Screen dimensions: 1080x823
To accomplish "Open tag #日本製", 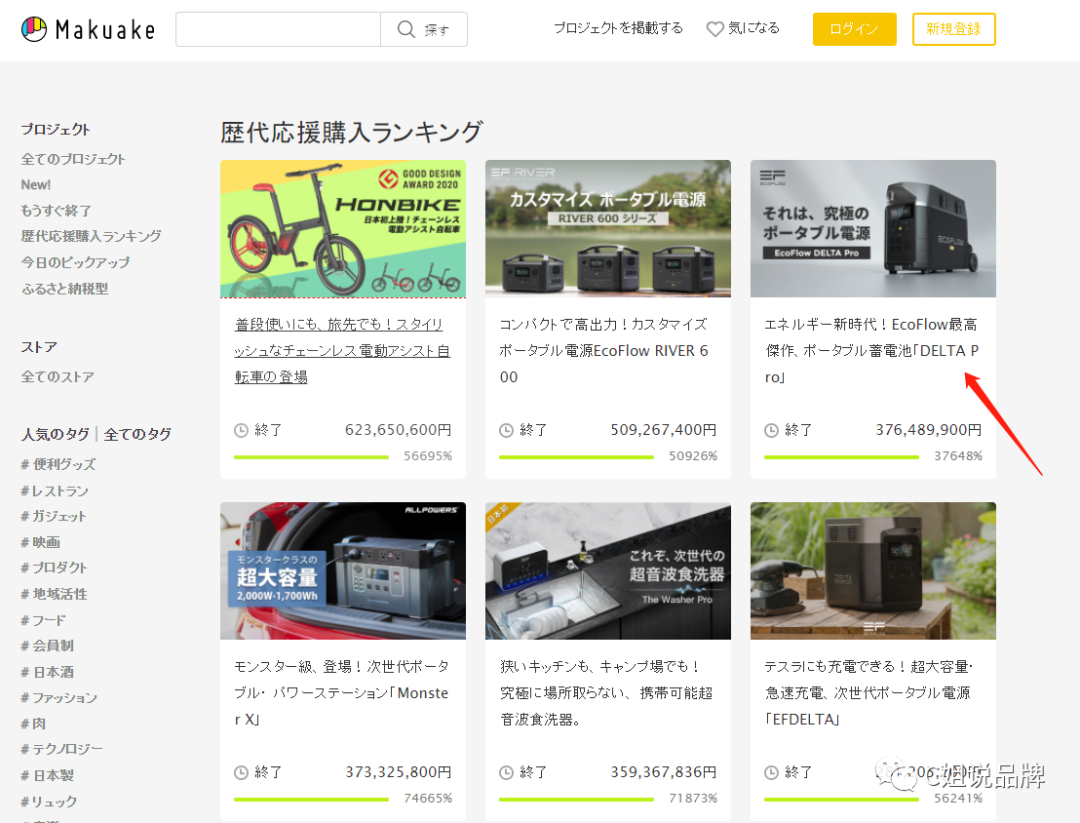I will coord(47,775).
